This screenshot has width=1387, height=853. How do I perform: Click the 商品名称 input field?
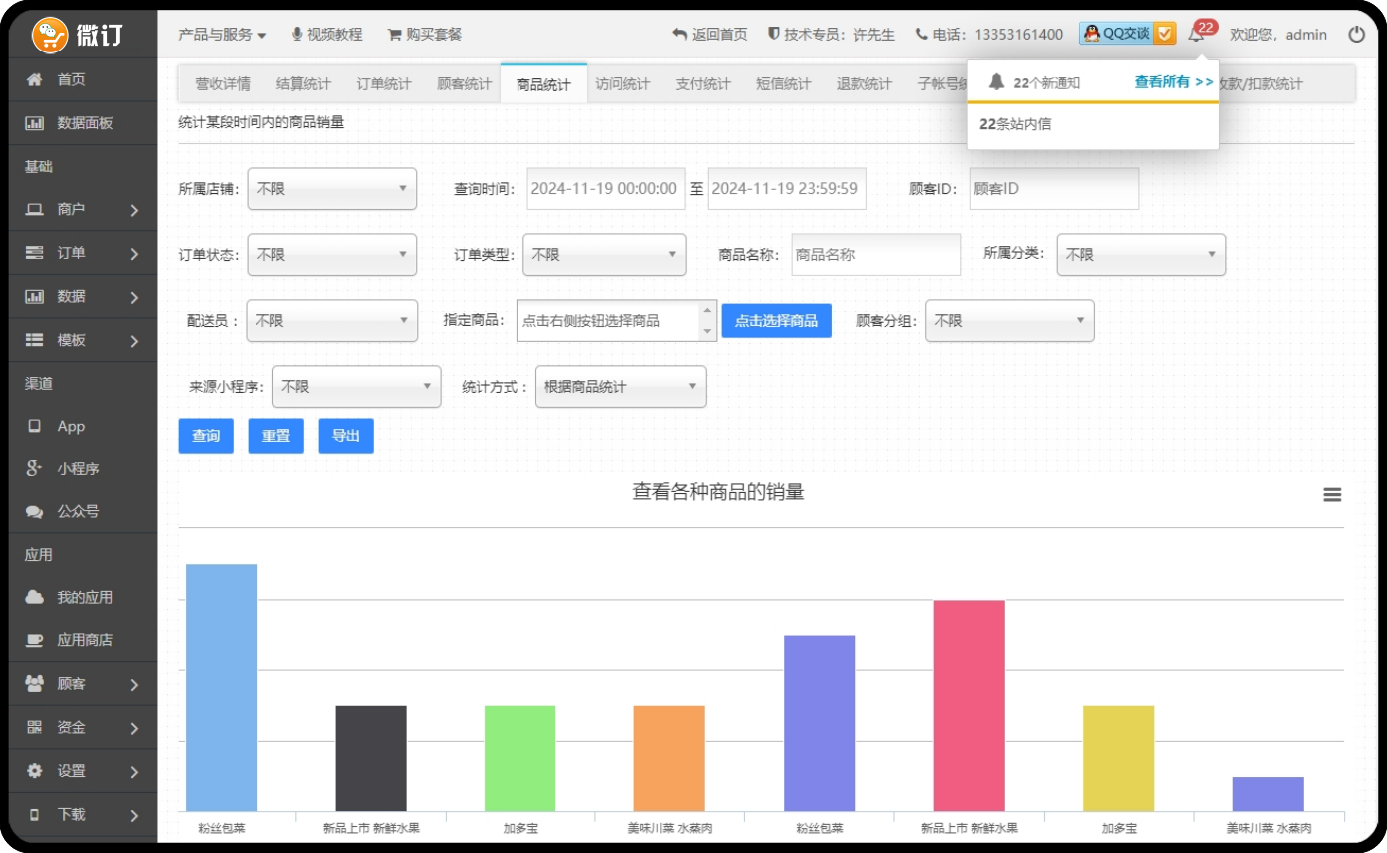tap(876, 255)
